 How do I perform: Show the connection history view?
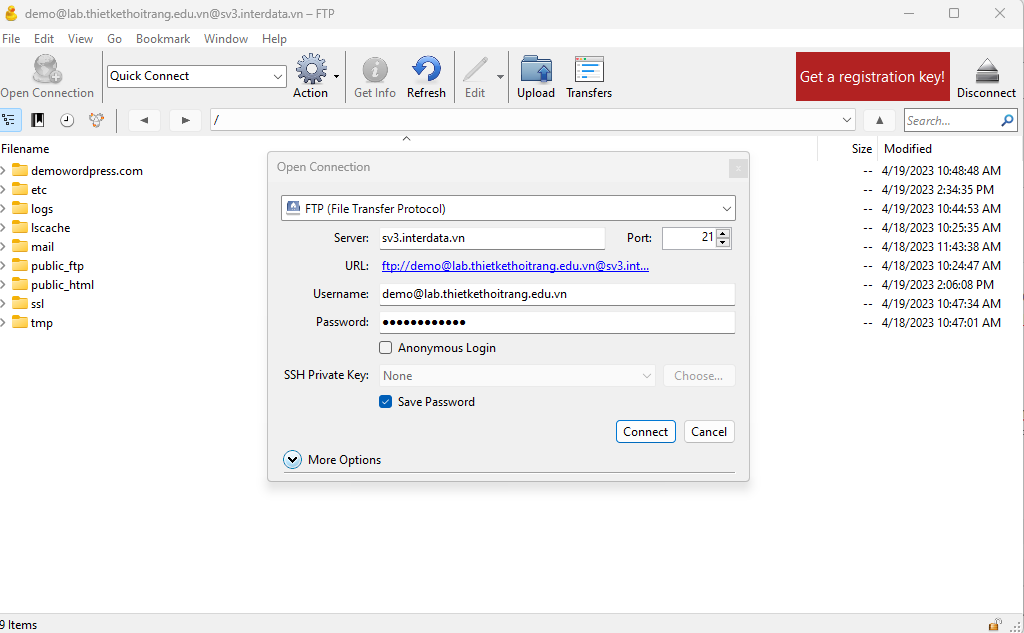coord(67,120)
